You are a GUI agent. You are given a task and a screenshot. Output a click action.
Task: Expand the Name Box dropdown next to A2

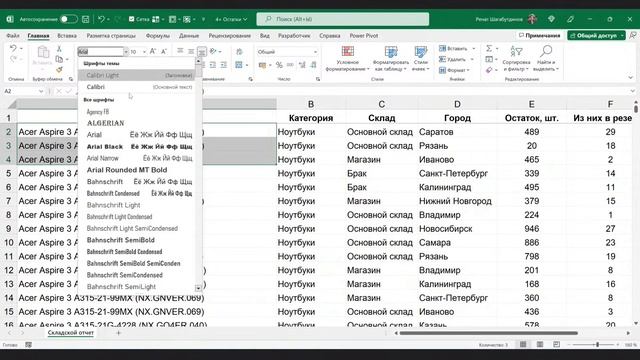point(41,91)
